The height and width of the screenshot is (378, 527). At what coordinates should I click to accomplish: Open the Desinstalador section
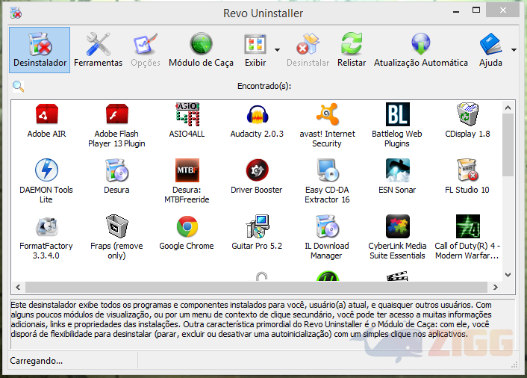point(40,50)
